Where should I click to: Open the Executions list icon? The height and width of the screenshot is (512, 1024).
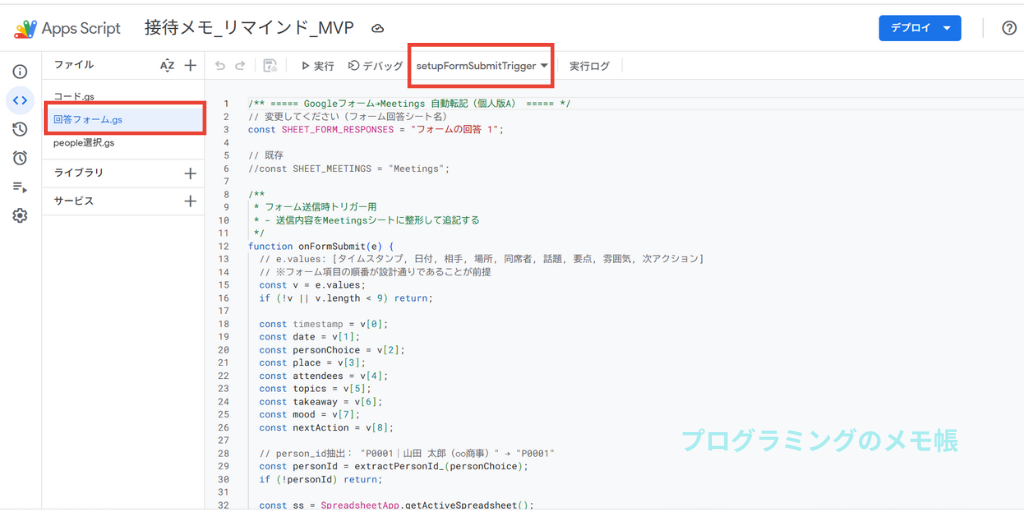click(x=19, y=187)
